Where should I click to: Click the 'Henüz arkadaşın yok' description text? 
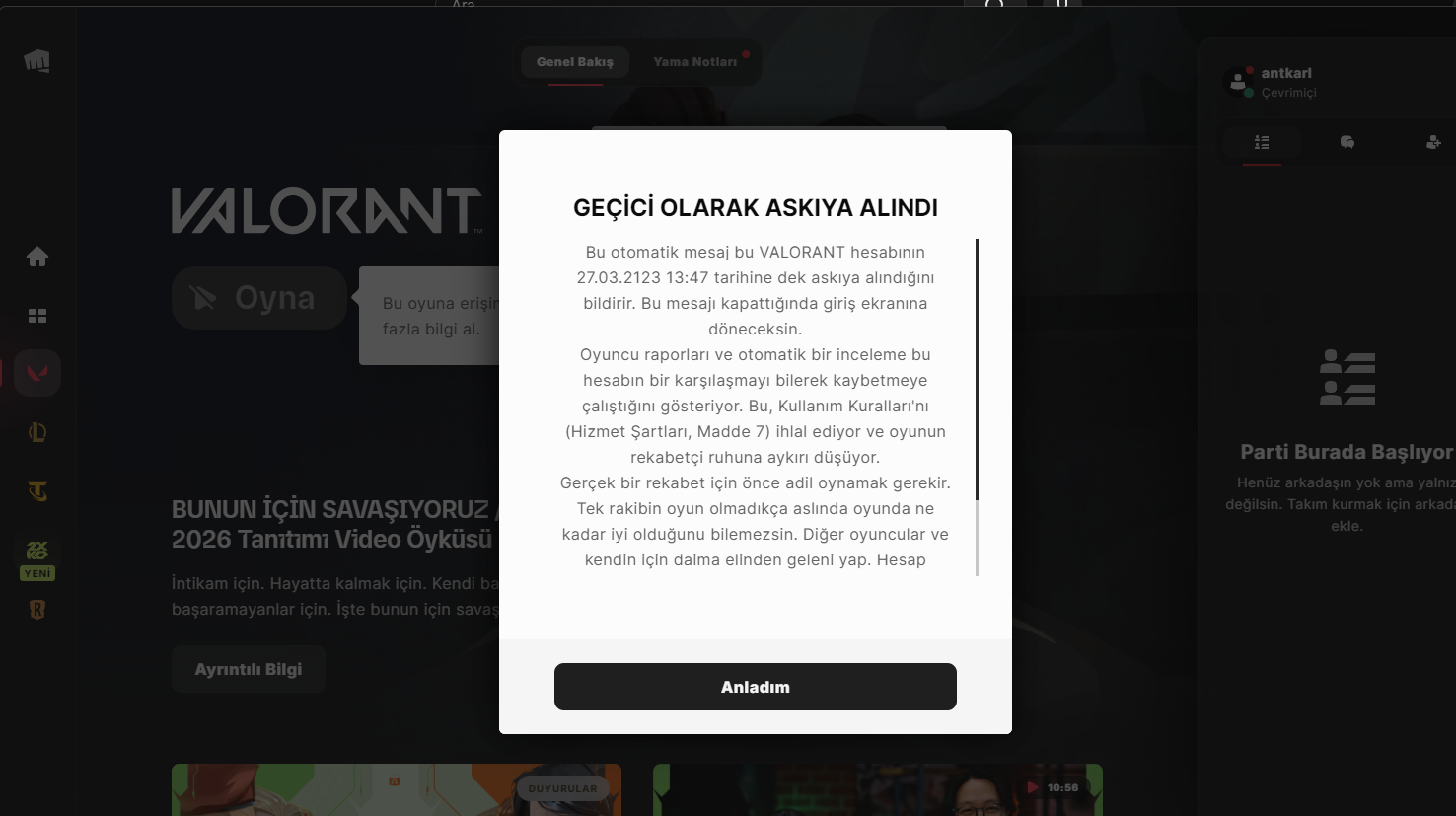(1342, 504)
